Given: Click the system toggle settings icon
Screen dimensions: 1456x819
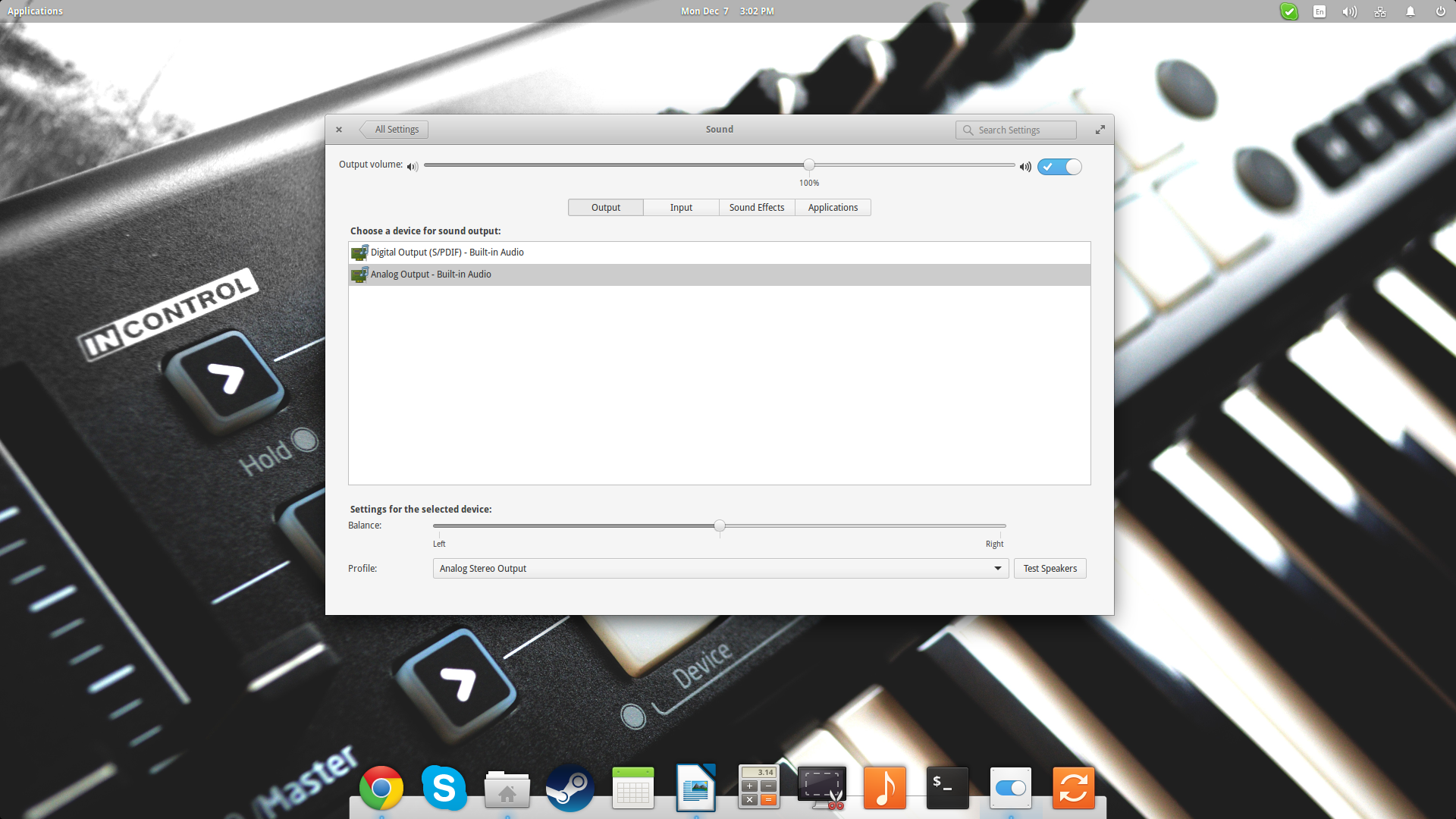Looking at the screenshot, I should tap(1009, 788).
